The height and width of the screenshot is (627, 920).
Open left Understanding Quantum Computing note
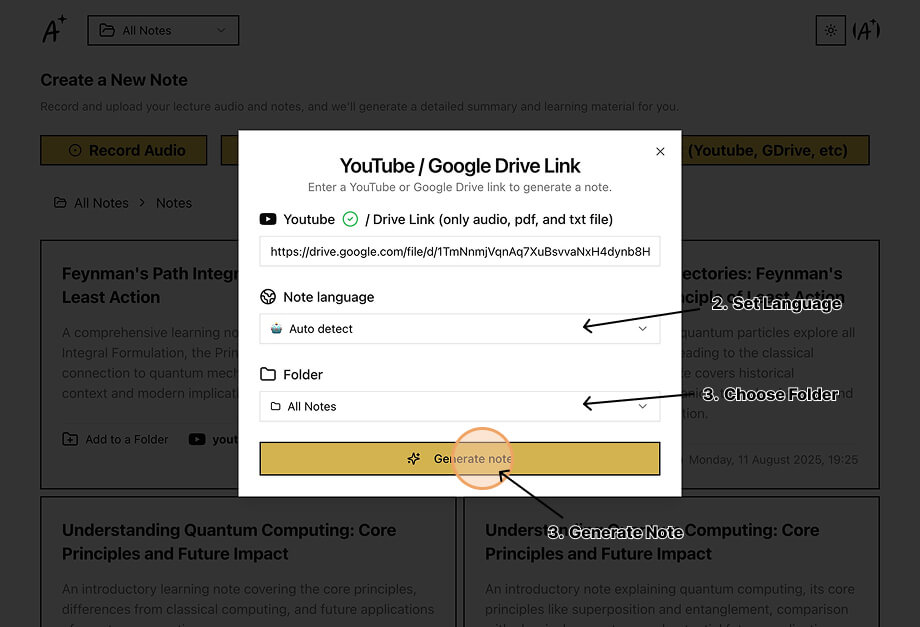229,542
